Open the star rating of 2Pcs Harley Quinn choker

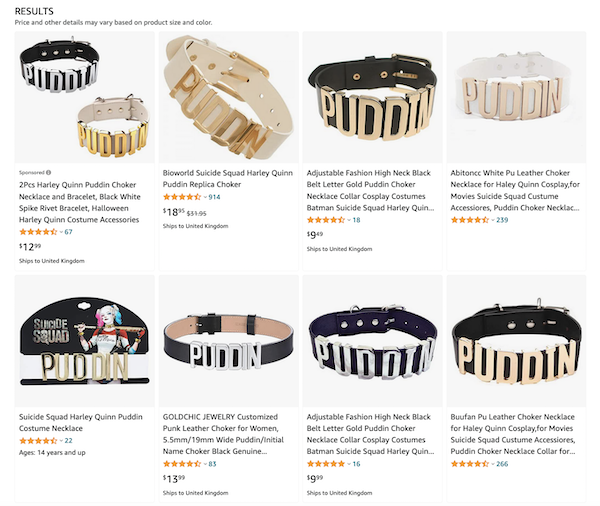click(38, 232)
